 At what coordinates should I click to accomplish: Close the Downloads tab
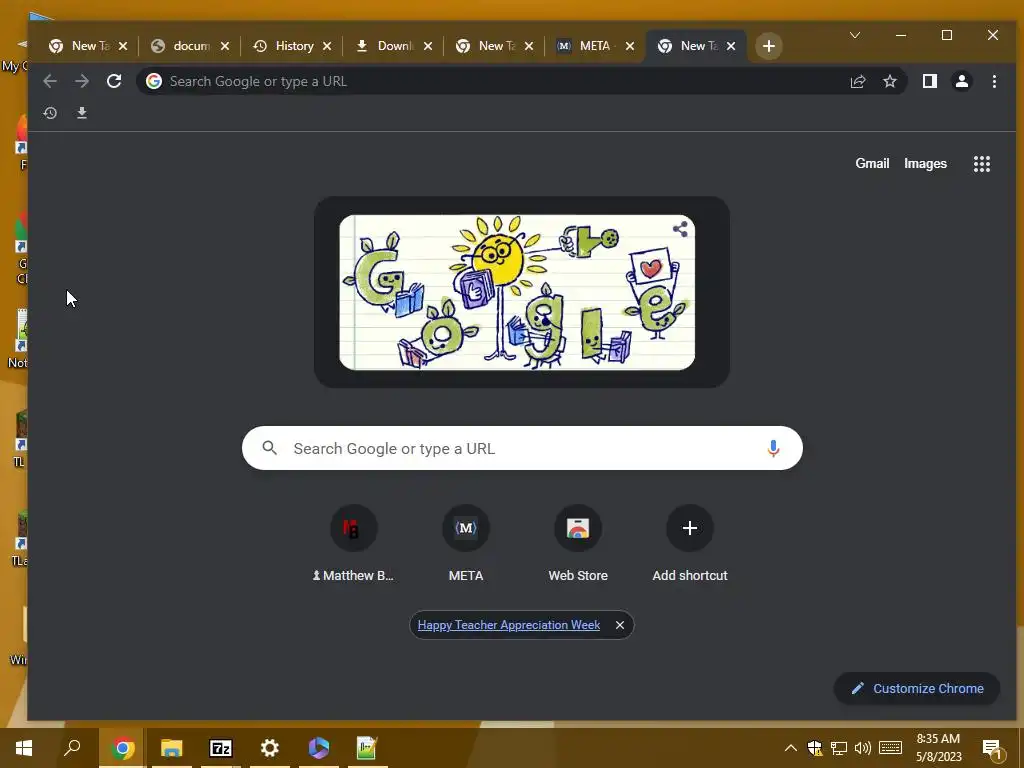coord(428,46)
